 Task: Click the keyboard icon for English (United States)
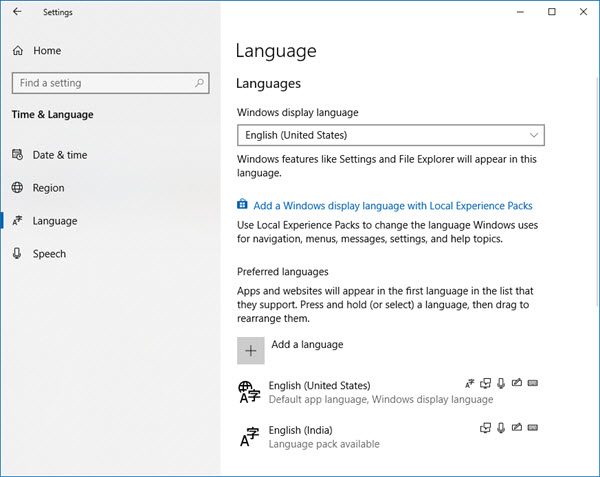coord(533,384)
